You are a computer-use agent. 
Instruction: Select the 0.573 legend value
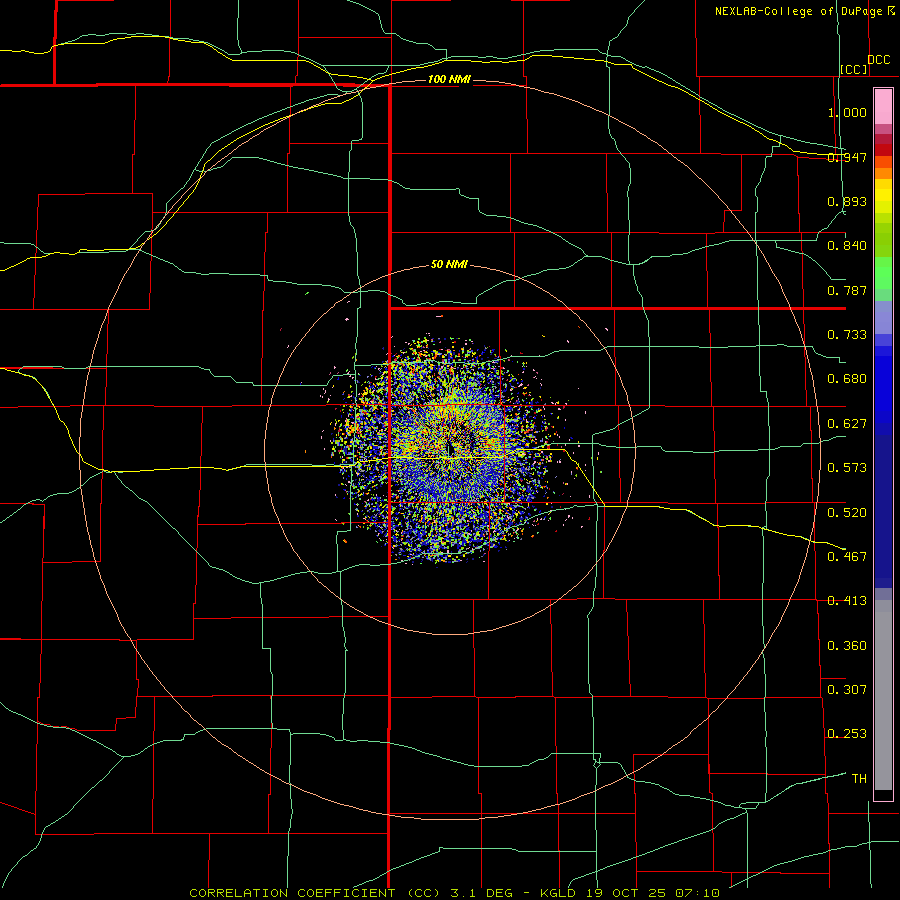[x=847, y=468]
